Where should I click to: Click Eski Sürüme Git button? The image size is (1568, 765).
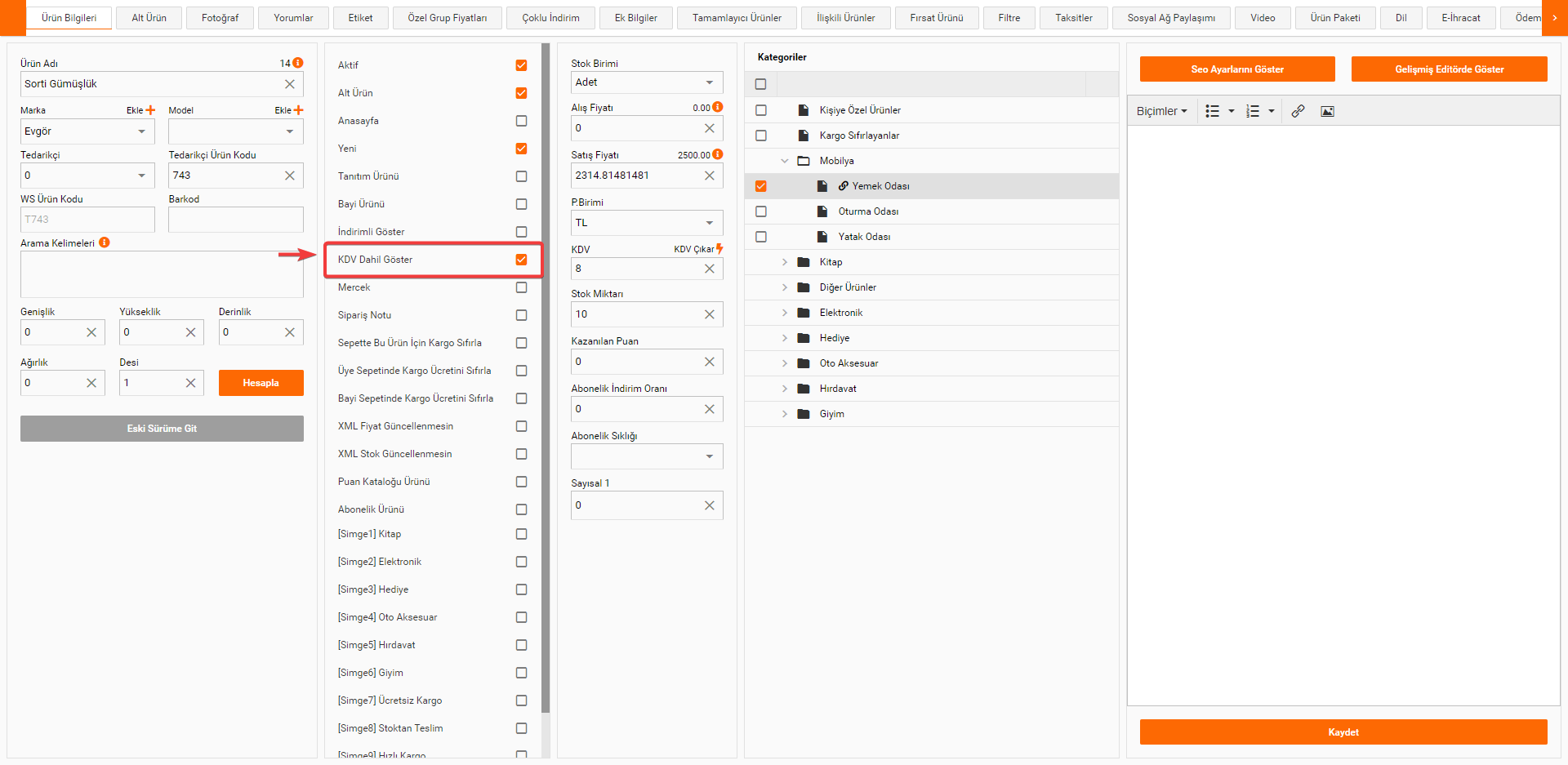[162, 429]
